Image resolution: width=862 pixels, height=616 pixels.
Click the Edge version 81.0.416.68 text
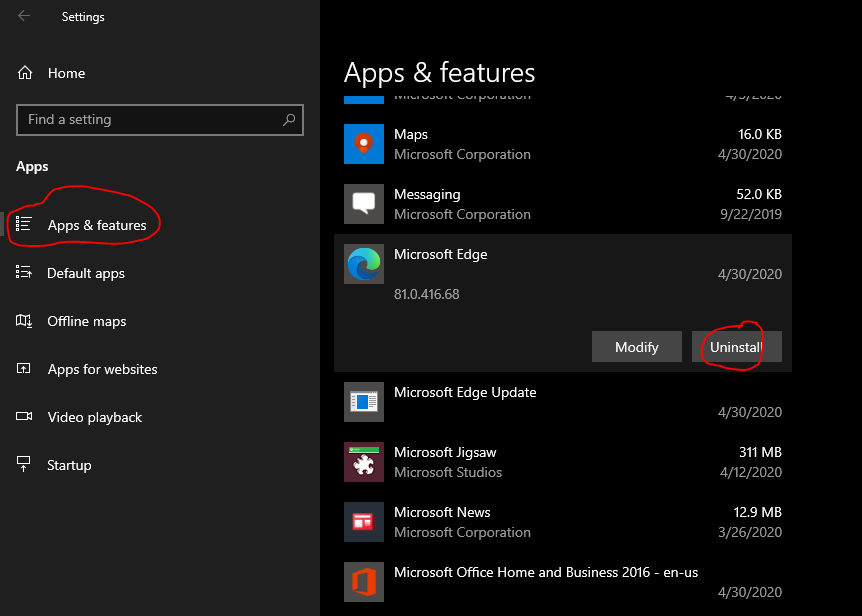(x=427, y=294)
